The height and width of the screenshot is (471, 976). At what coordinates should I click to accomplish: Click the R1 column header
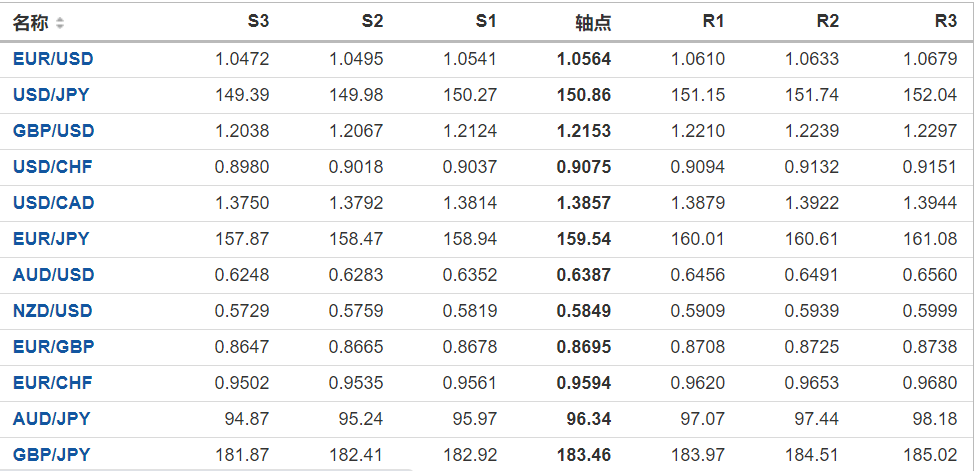pyautogui.click(x=714, y=21)
